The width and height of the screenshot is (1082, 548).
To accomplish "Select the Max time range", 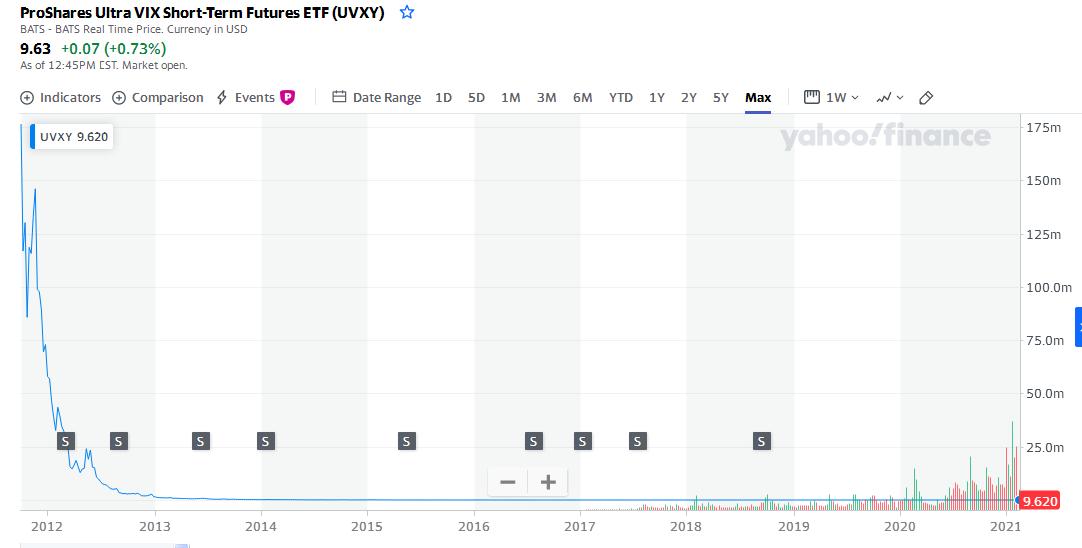I will pos(758,97).
